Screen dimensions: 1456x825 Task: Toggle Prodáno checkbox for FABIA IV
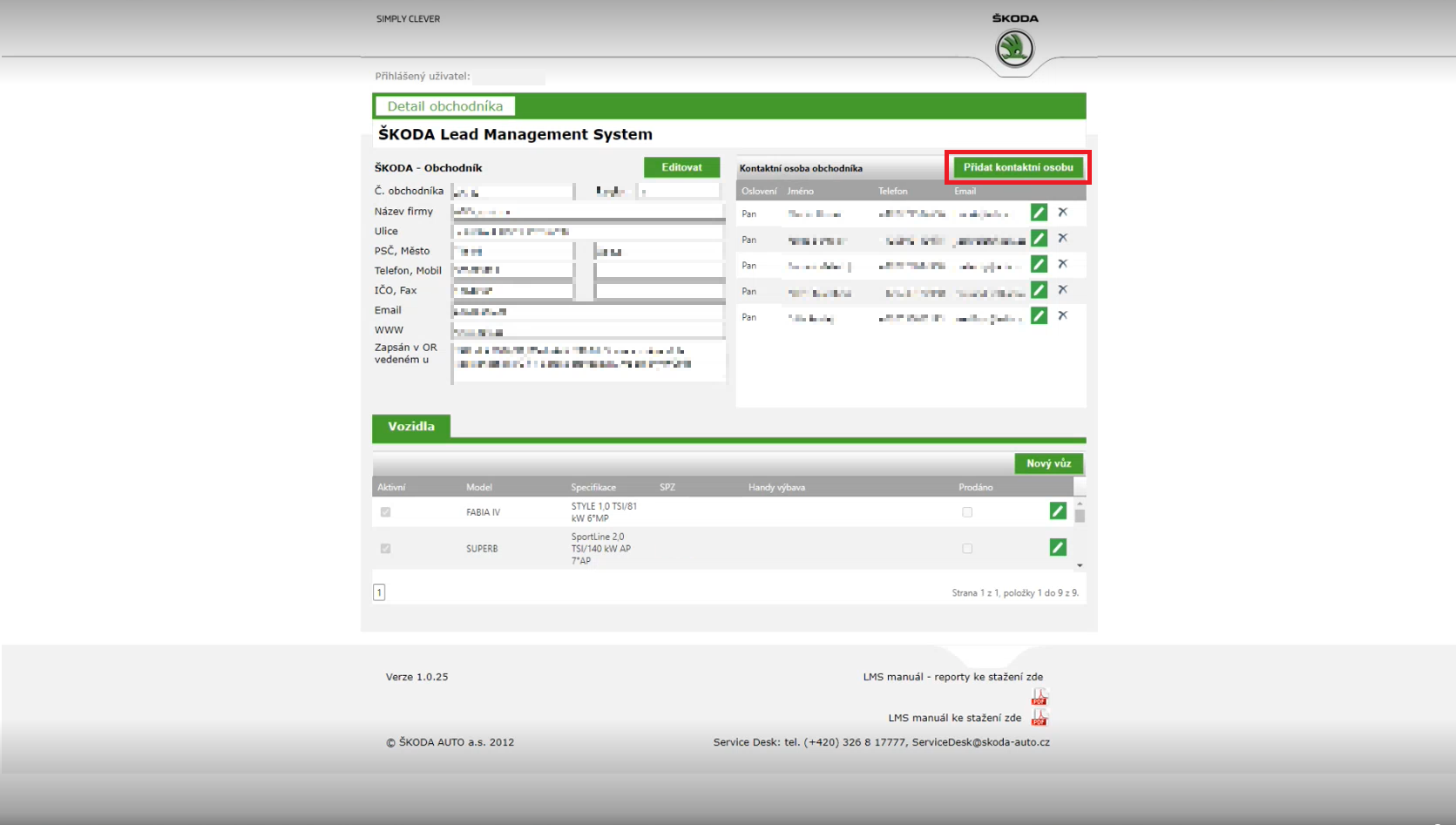(966, 512)
